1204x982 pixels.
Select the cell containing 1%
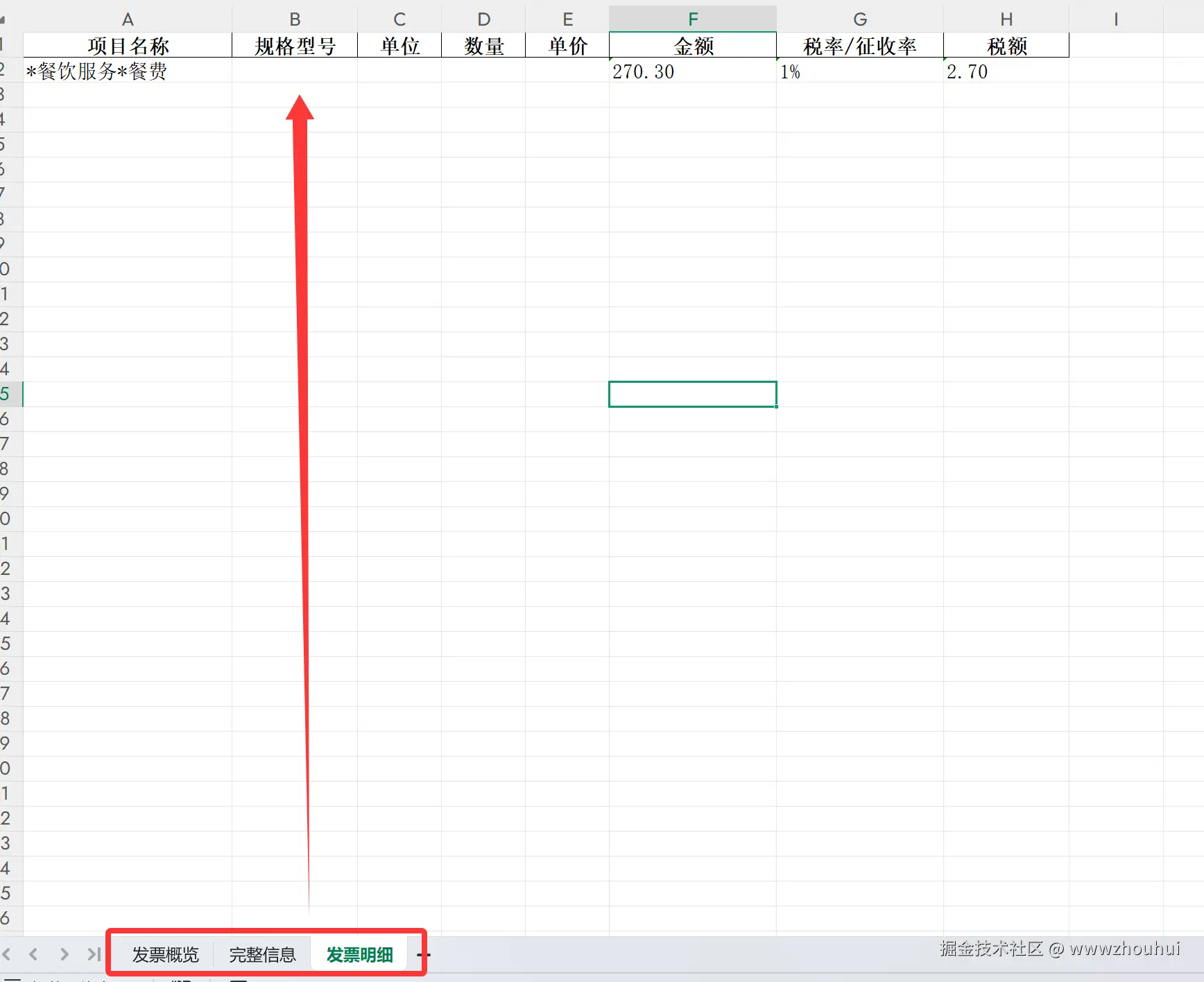point(860,70)
